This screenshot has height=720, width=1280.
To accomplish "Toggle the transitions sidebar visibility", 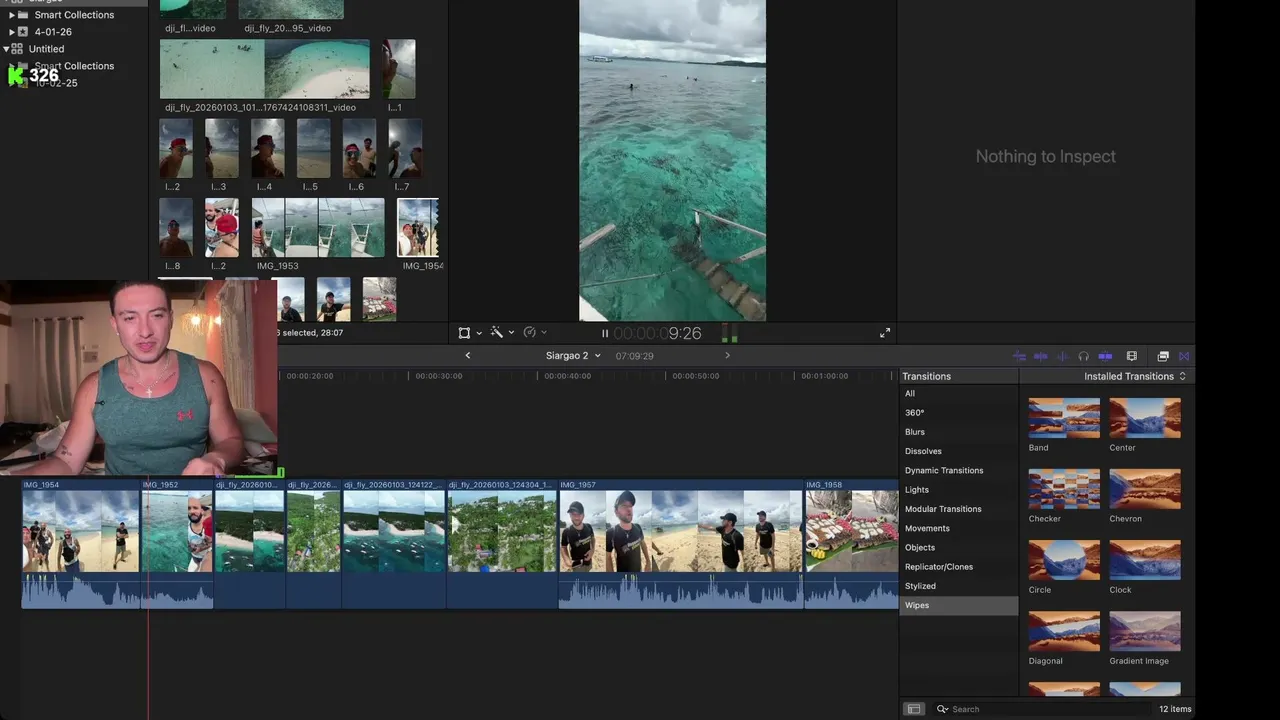I will click(x=913, y=709).
